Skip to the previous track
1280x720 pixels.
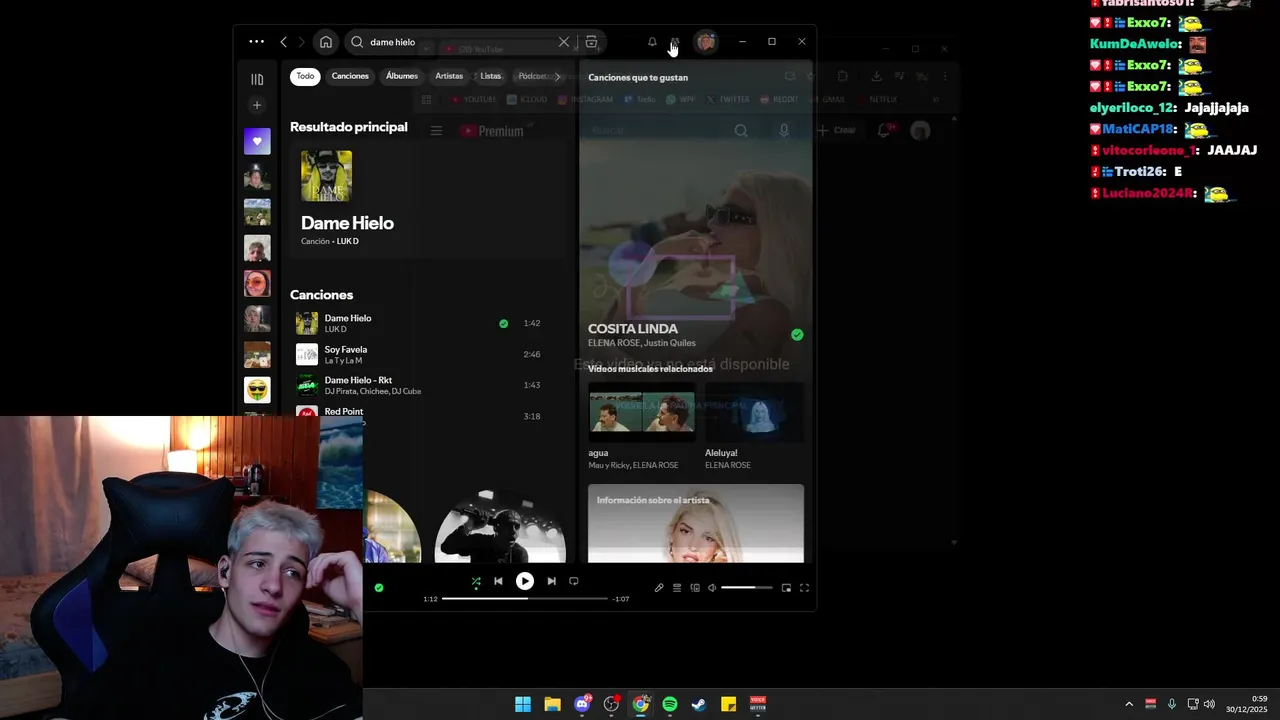click(498, 581)
